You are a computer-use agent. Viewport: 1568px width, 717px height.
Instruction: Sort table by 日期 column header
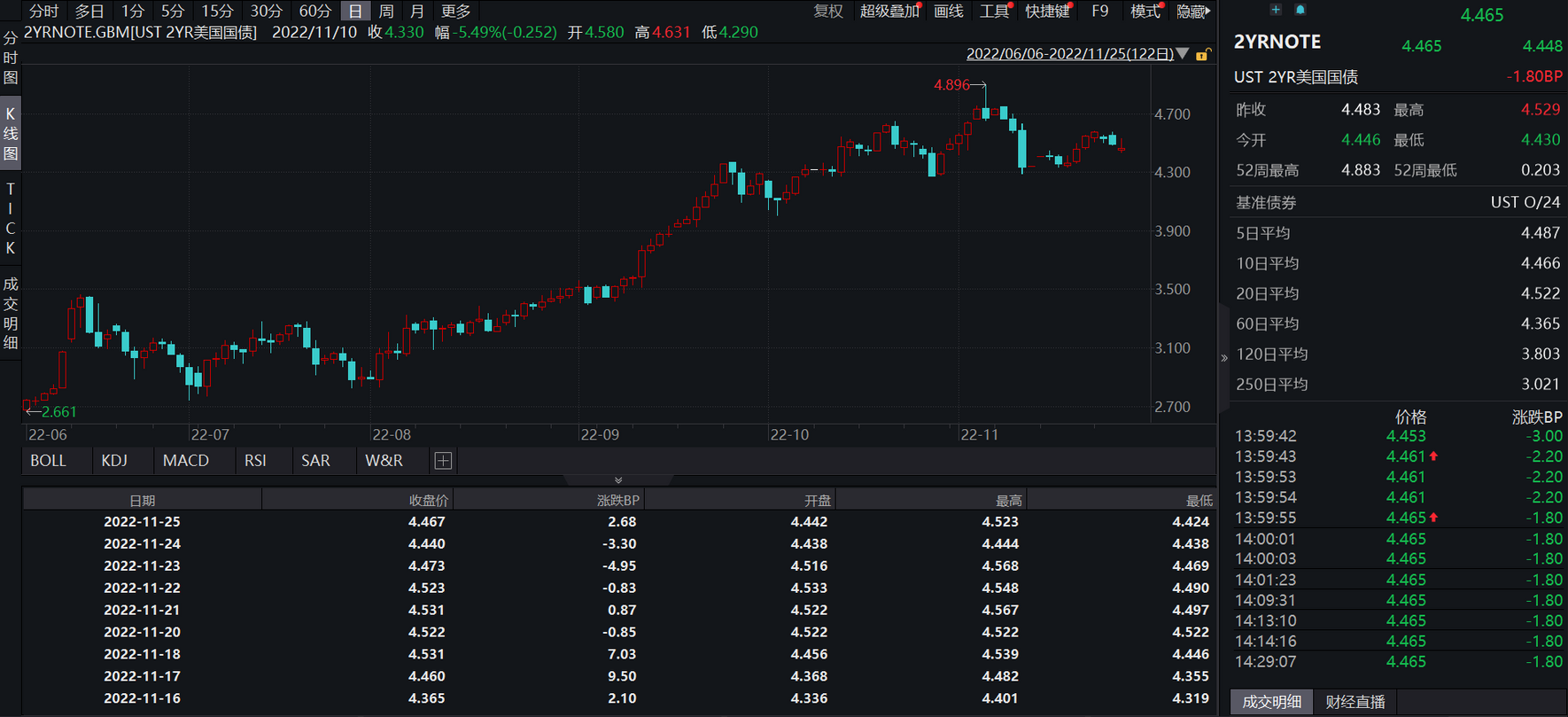click(x=142, y=501)
